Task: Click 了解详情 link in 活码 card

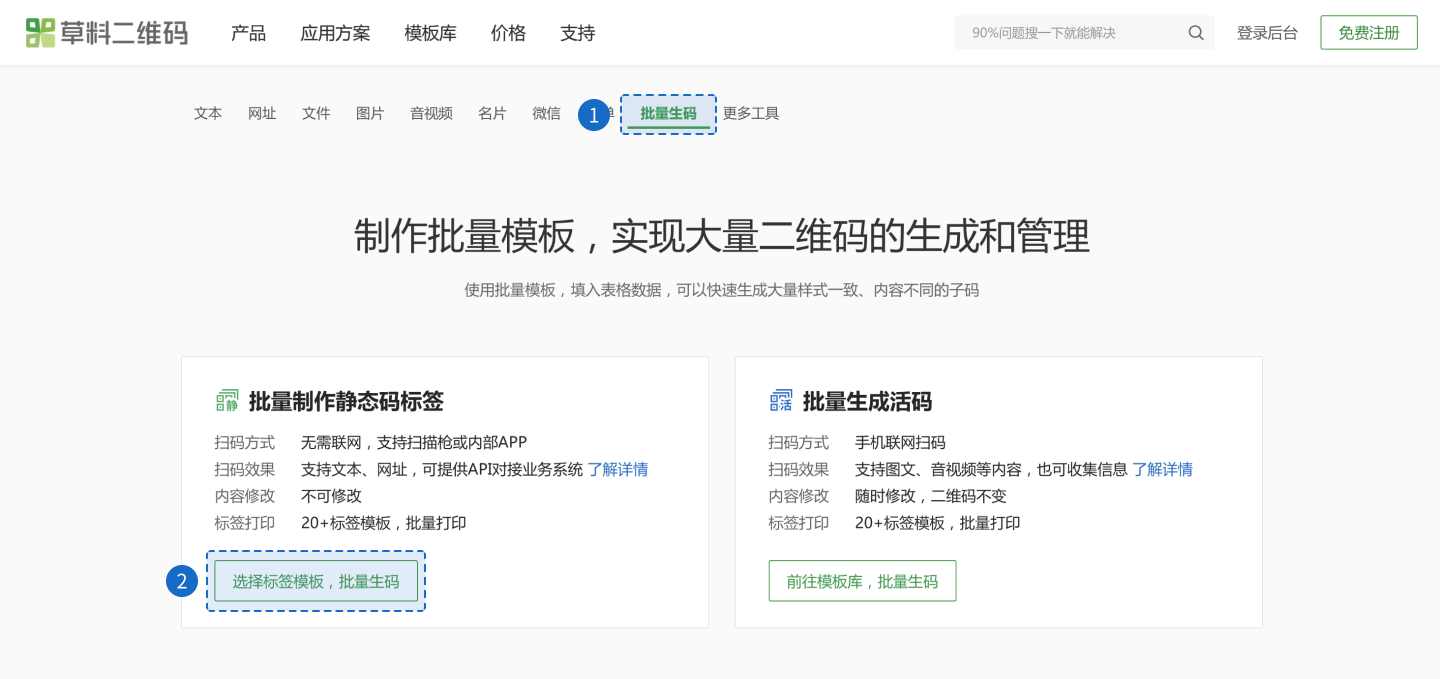Action: 1162,469
